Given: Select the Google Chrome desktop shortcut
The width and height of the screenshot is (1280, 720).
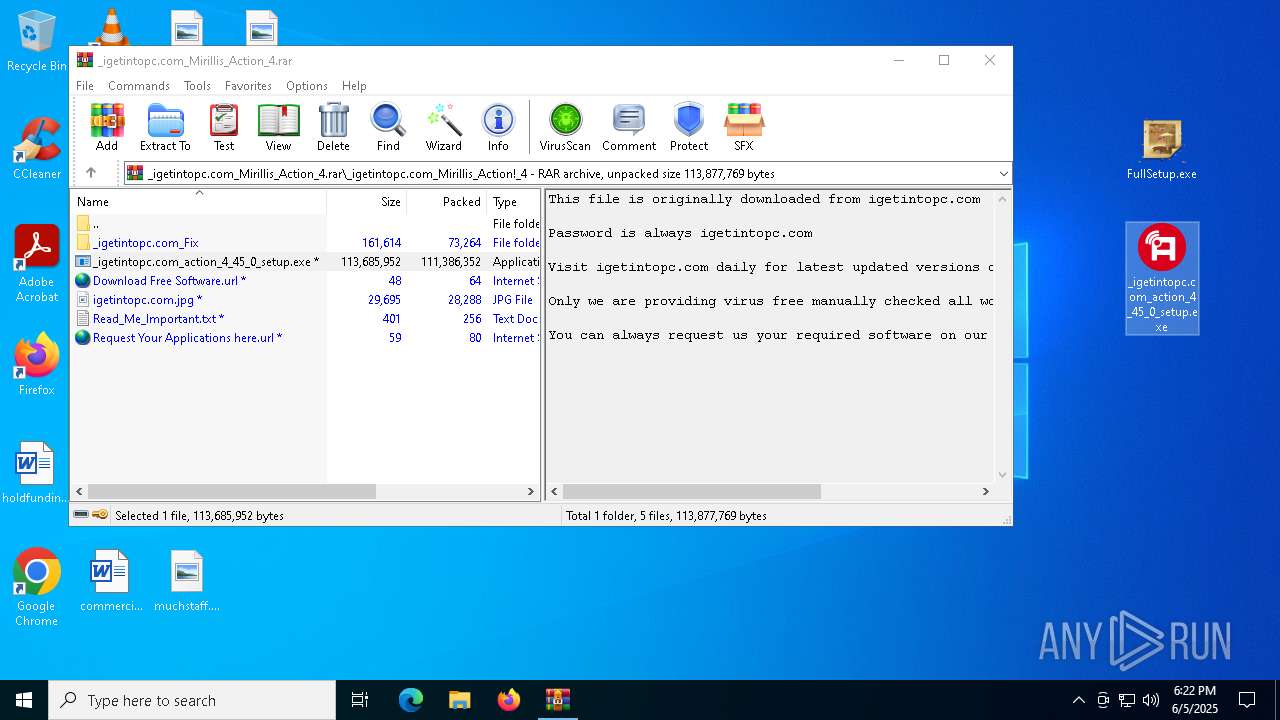Looking at the screenshot, I should tap(37, 588).
